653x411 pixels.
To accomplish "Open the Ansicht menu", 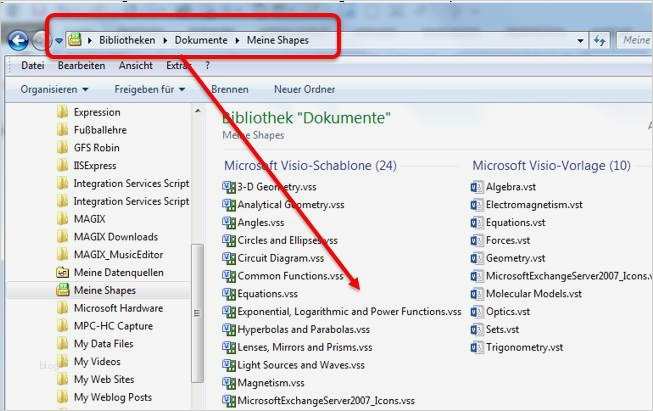I will [x=136, y=65].
